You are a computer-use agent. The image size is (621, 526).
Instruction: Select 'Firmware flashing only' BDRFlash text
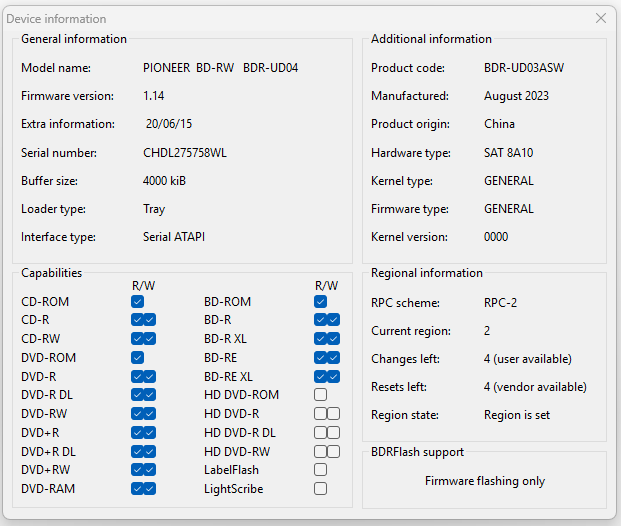(485, 481)
